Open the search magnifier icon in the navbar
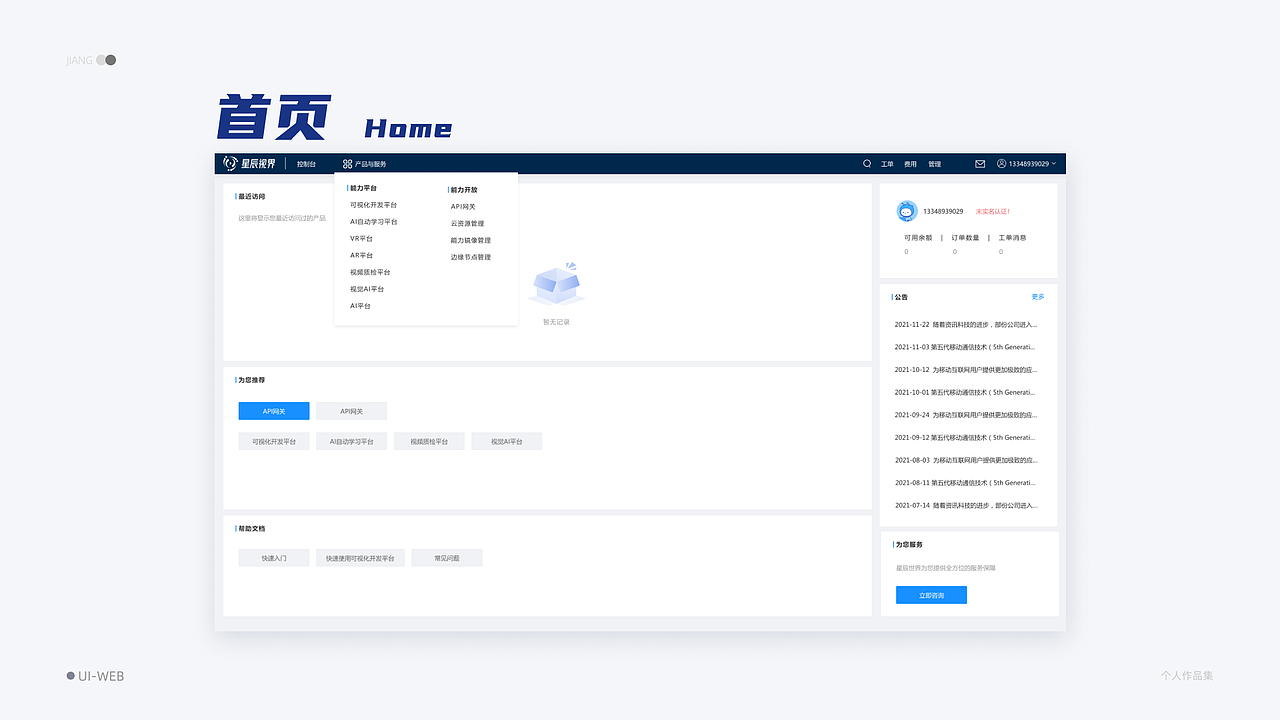Screen dimensions: 1280x720 (867, 163)
